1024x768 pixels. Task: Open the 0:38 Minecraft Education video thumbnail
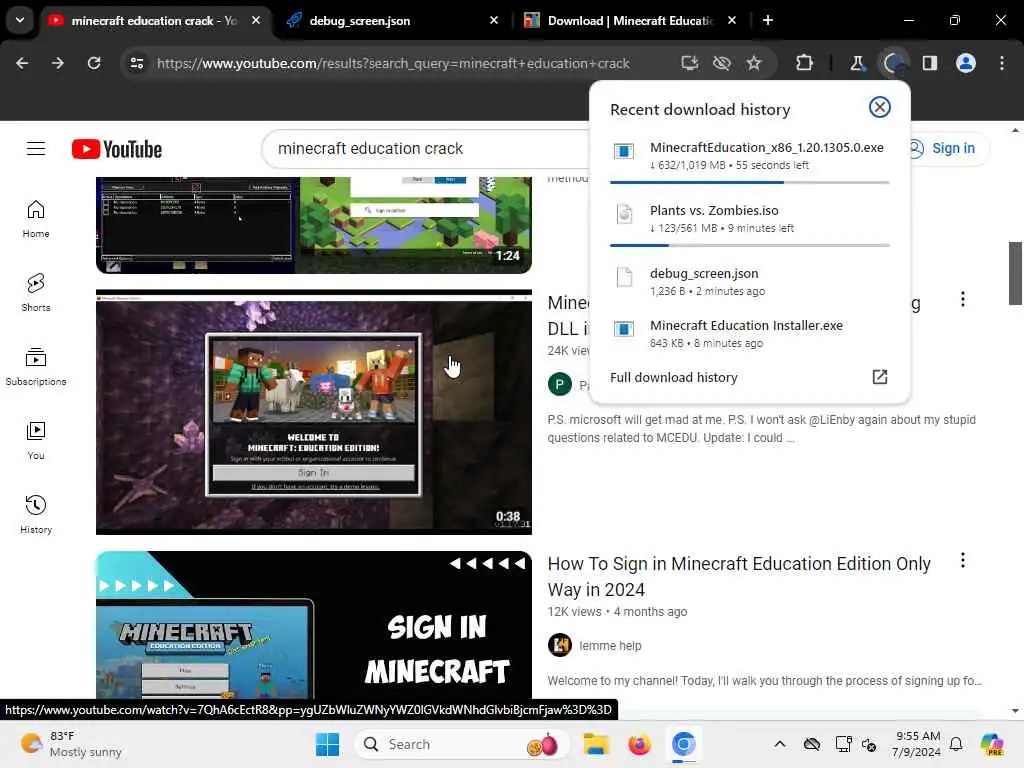(313, 413)
